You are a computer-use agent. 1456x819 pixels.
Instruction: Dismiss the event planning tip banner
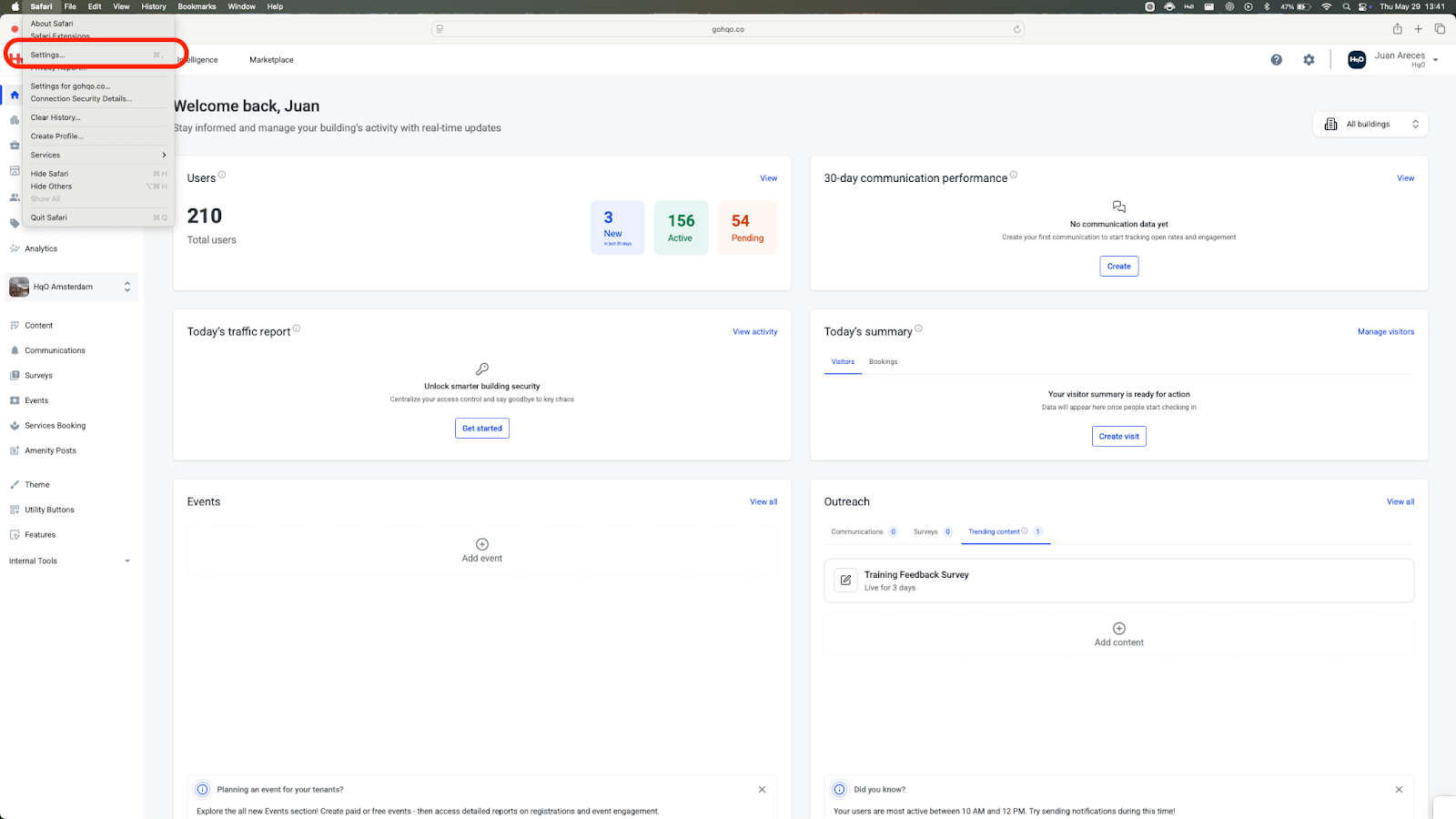point(762,790)
